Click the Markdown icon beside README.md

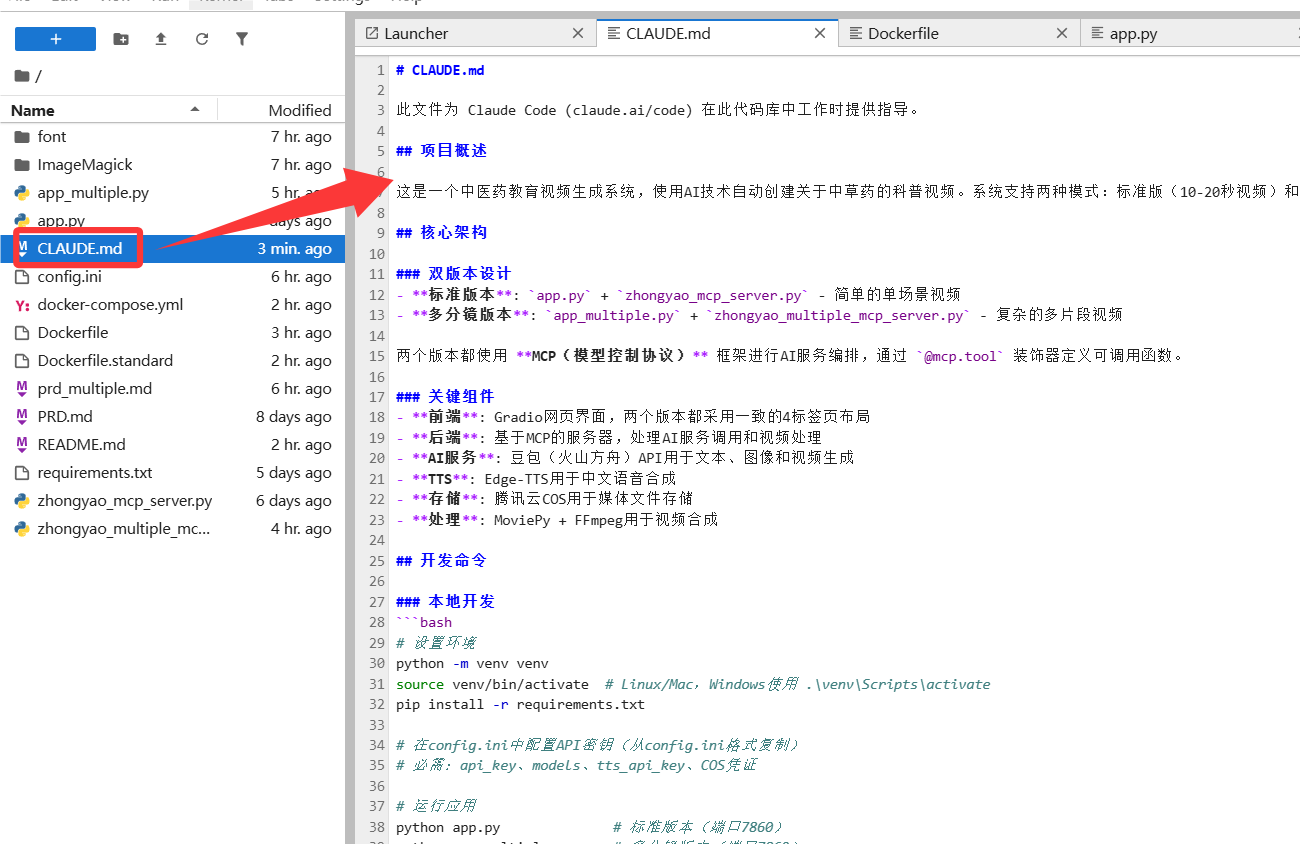pyautogui.click(x=22, y=444)
